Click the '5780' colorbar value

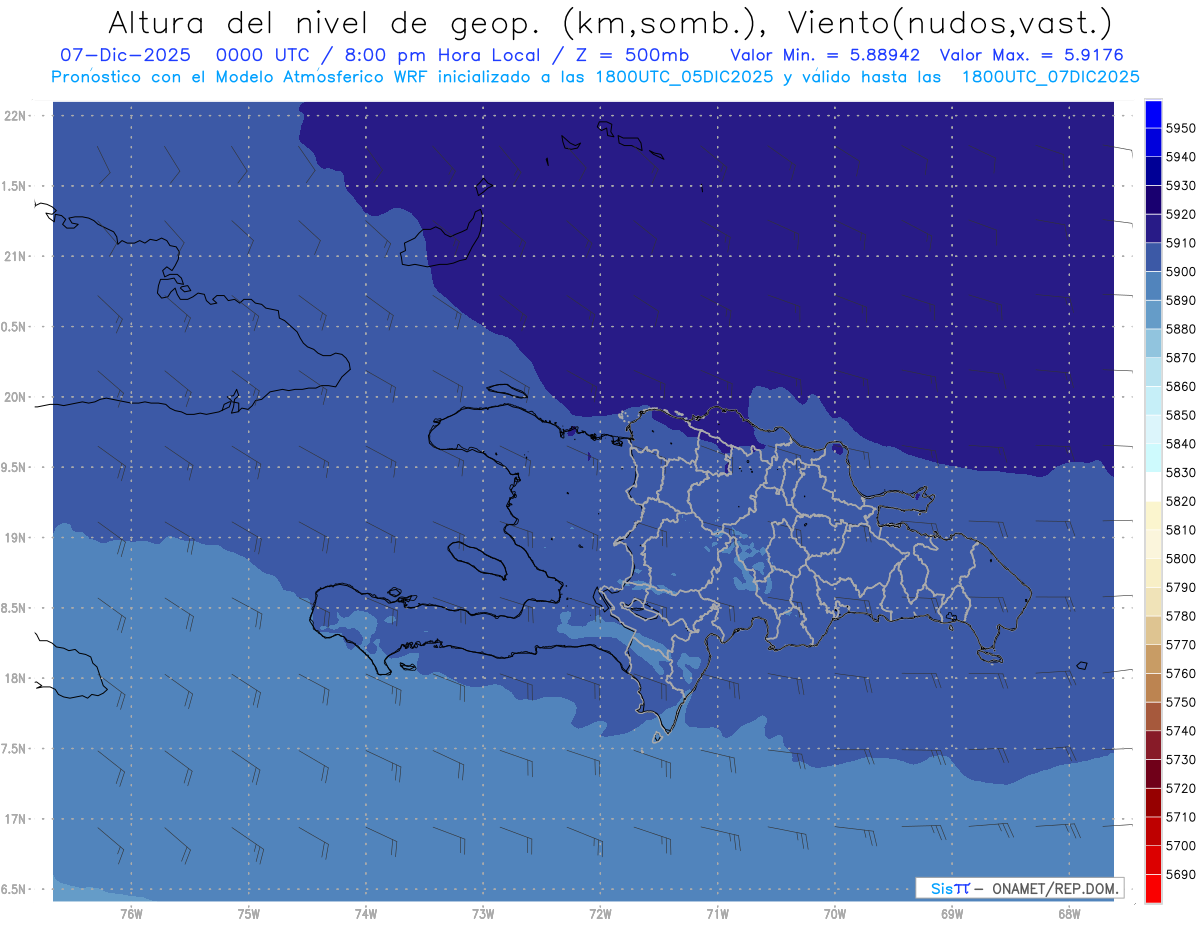point(1181,616)
